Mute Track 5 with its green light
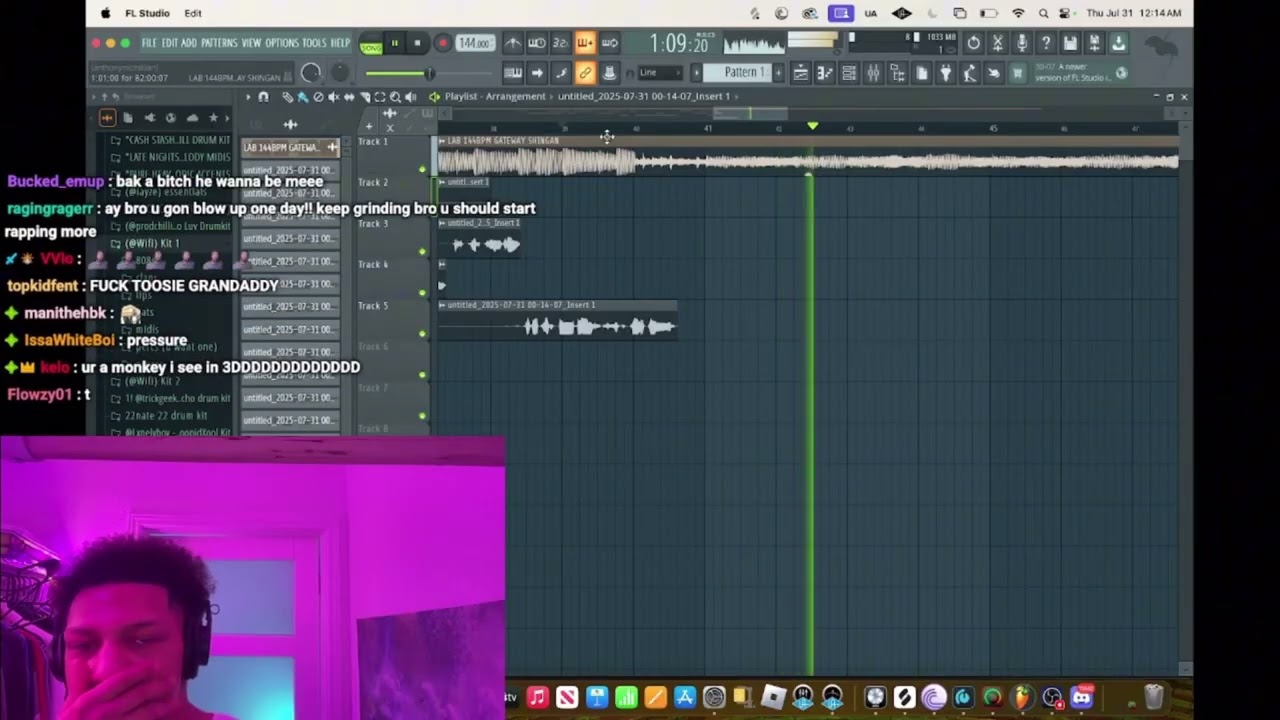 pyautogui.click(x=422, y=333)
